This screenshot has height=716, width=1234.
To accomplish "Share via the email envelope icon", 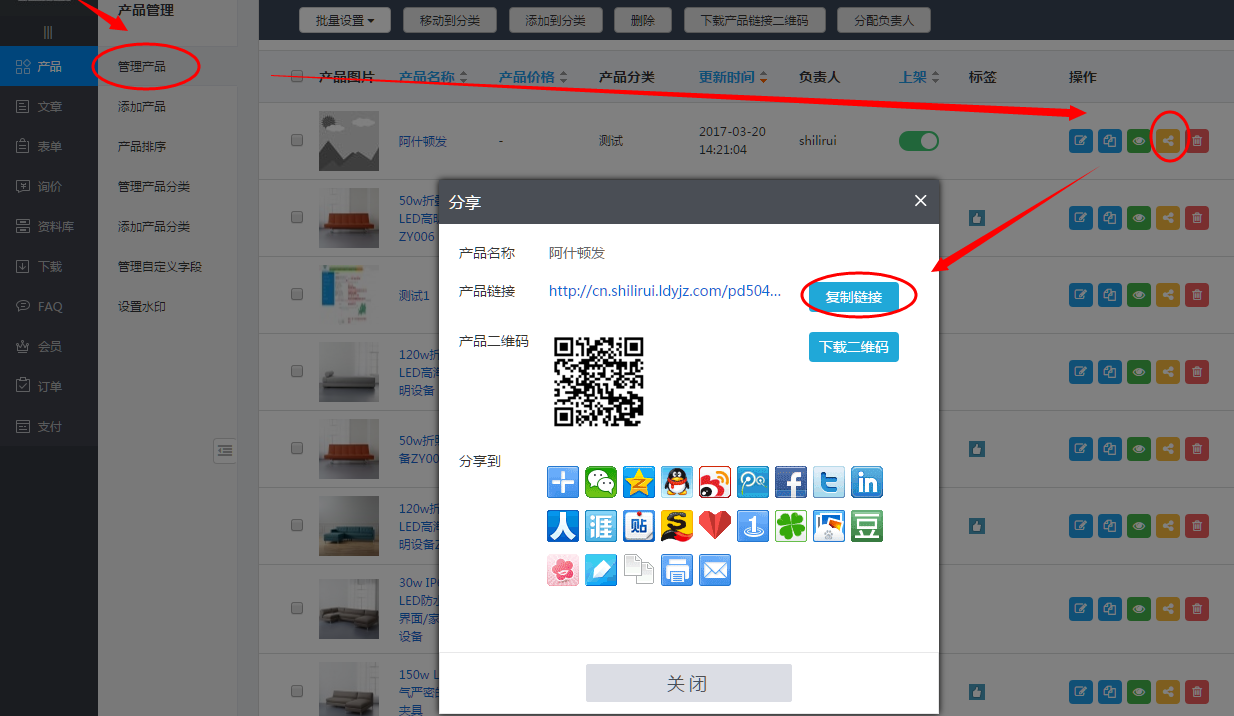I will coord(715,570).
